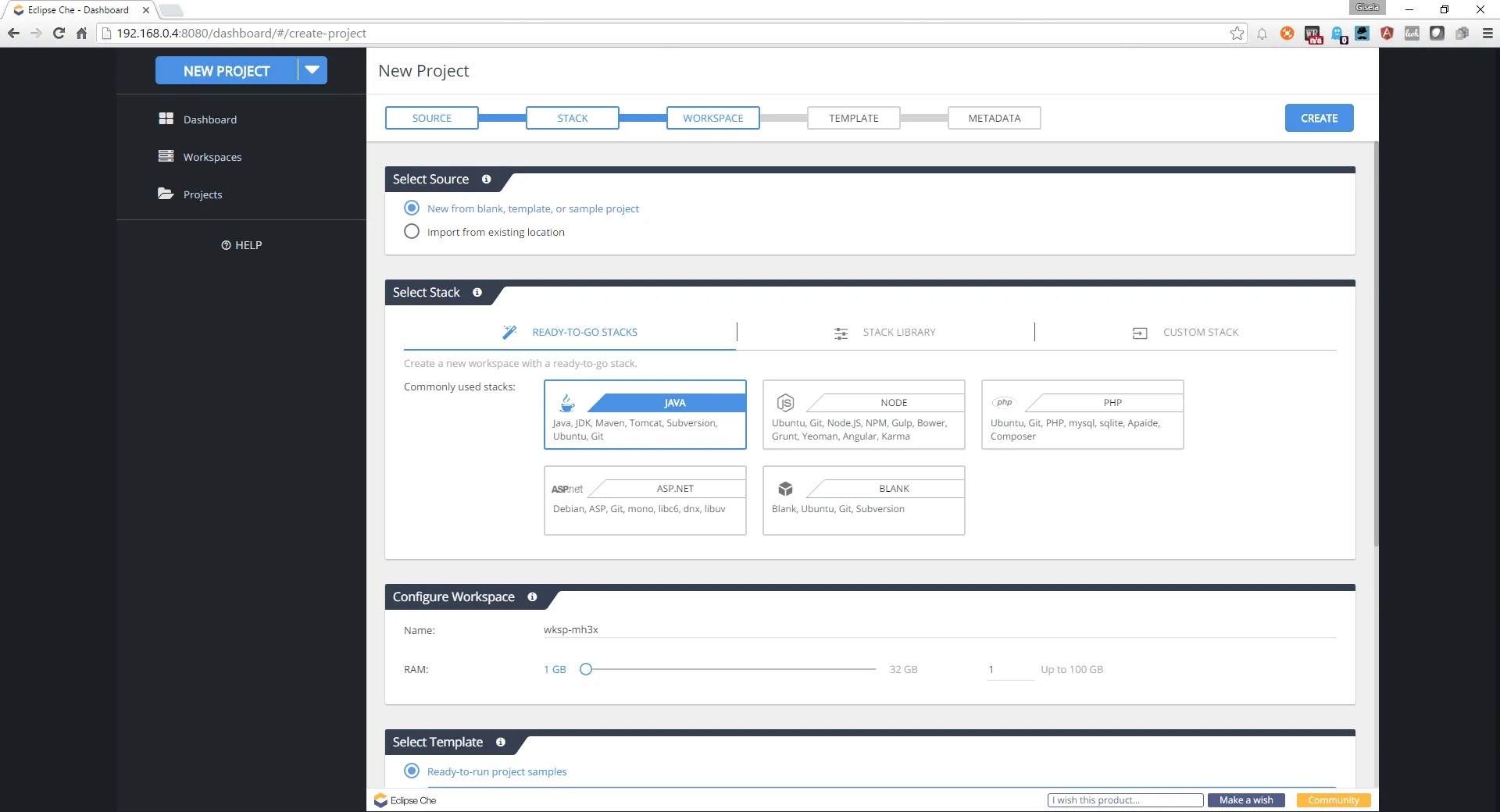Click the Eclipse Che logo in footer
The image size is (1500, 812).
tap(405, 800)
